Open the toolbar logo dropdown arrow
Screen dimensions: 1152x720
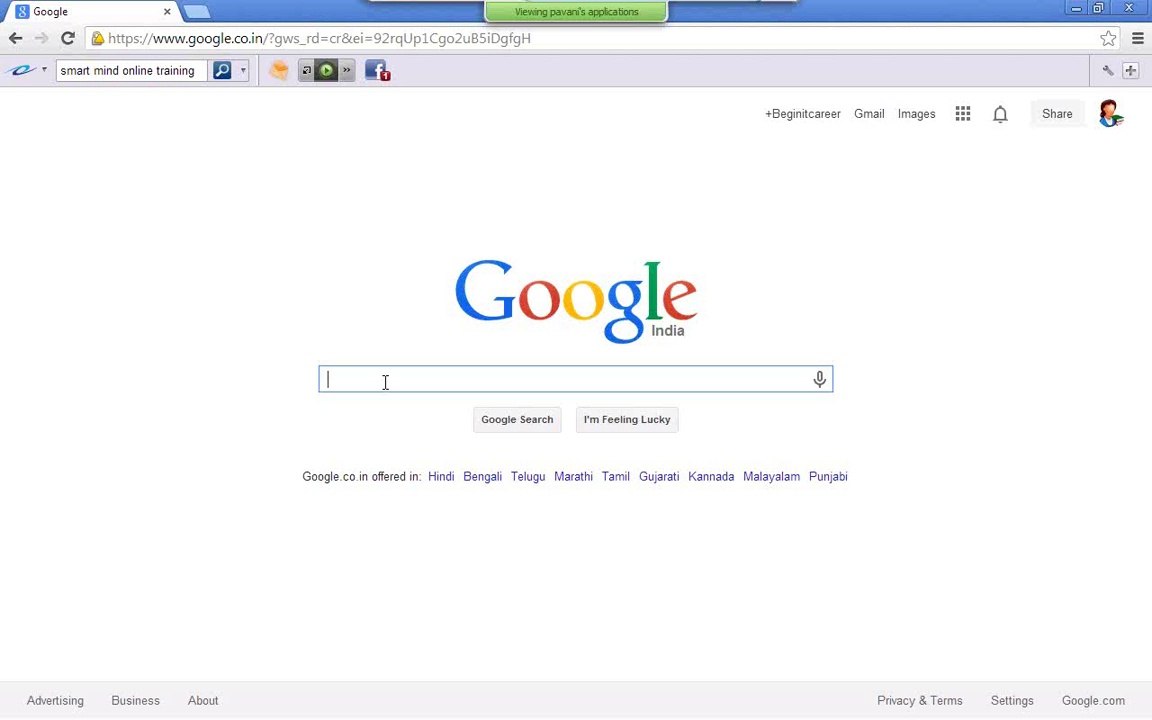(x=44, y=70)
